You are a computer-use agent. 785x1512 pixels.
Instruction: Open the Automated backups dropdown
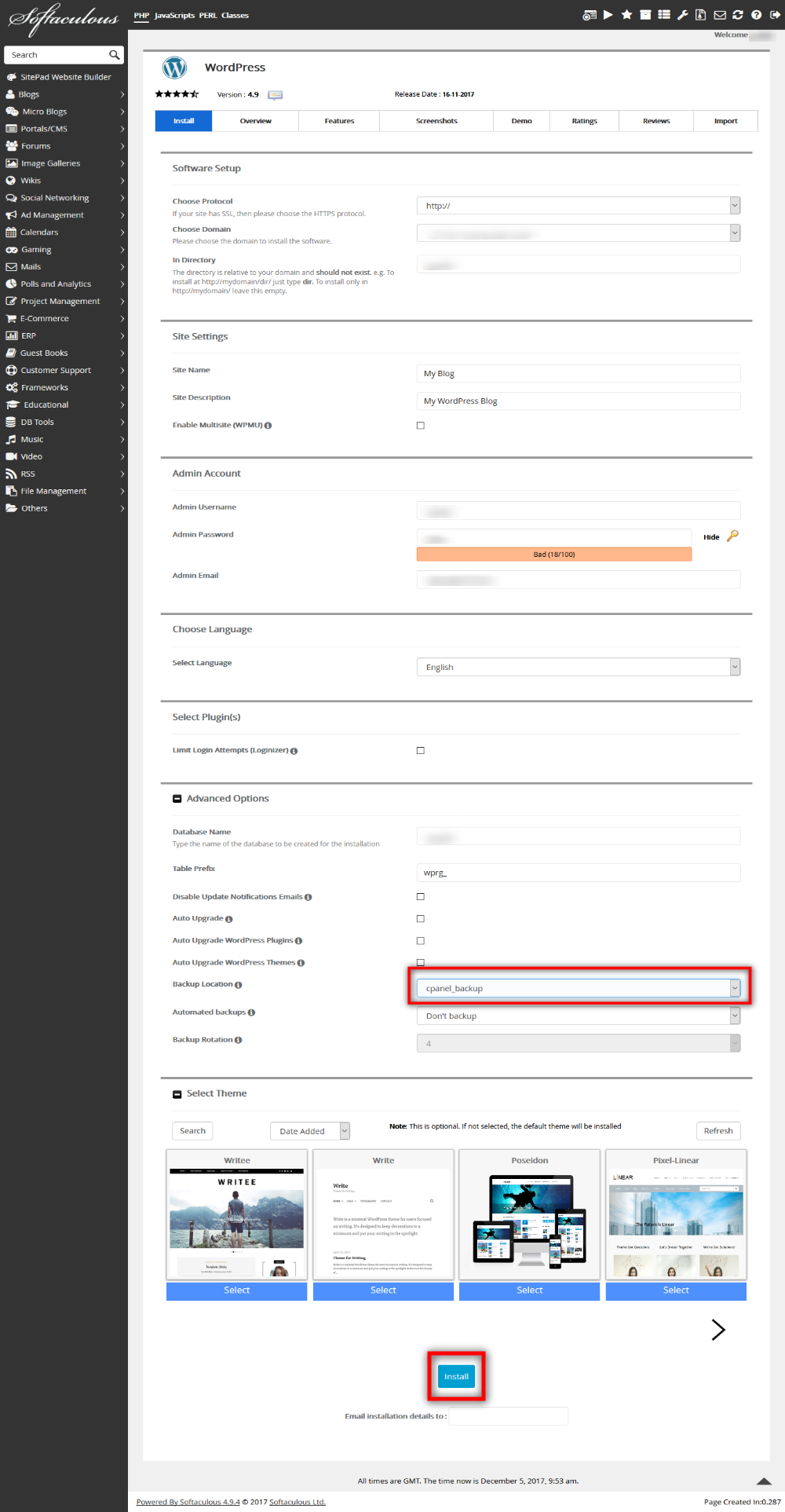point(579,1016)
